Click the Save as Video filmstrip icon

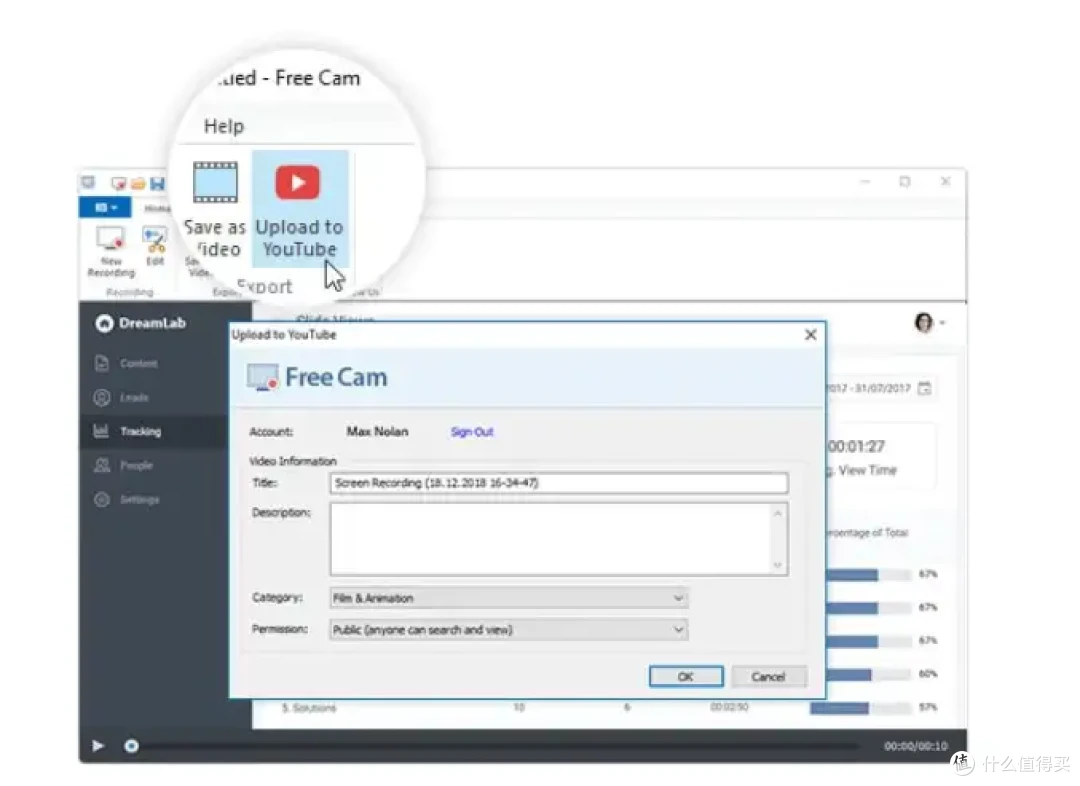click(x=215, y=183)
